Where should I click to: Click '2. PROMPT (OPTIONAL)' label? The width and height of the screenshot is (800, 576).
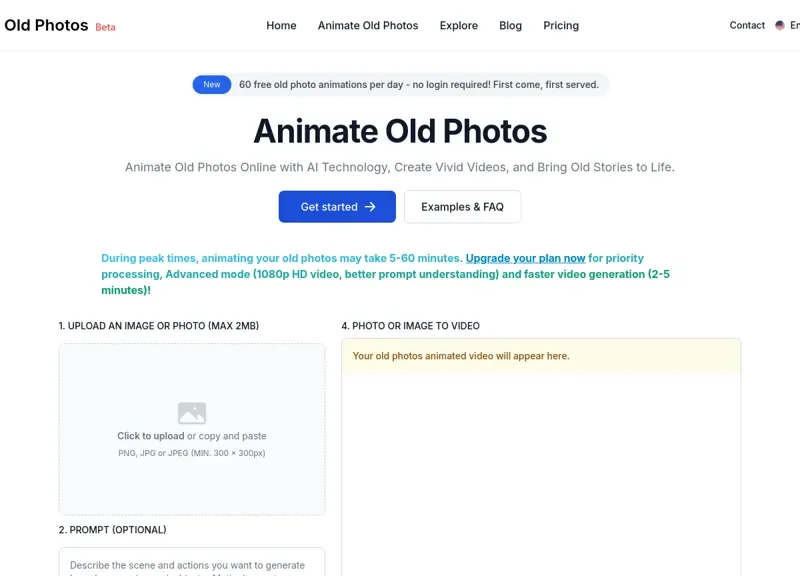112,530
